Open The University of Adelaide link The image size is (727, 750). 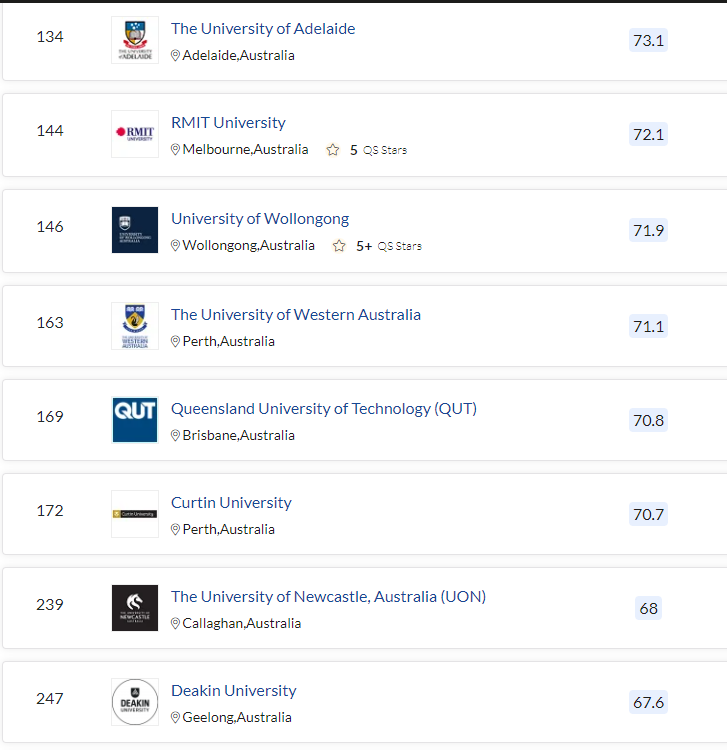(263, 29)
